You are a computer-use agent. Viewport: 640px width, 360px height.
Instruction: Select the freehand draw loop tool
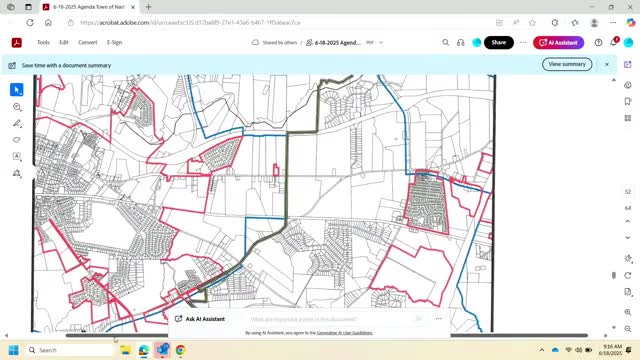pos(17,140)
